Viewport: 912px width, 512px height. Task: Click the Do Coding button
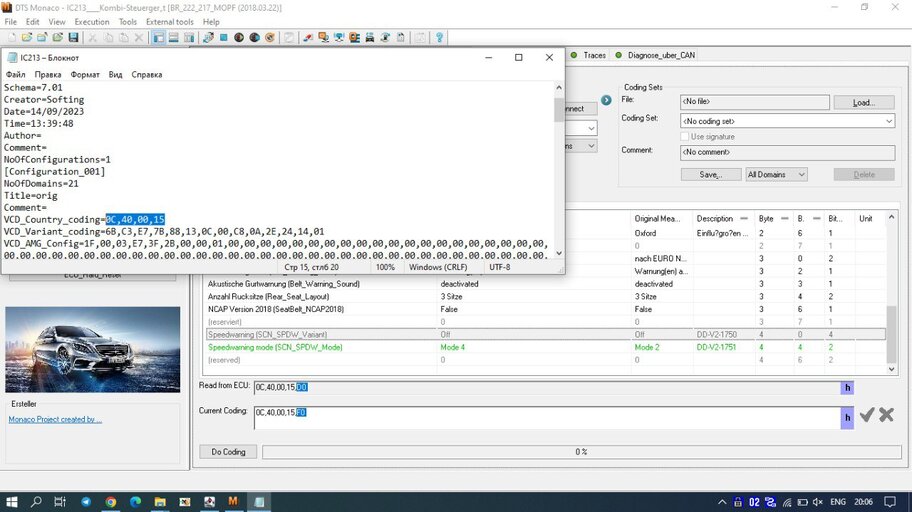click(228, 451)
